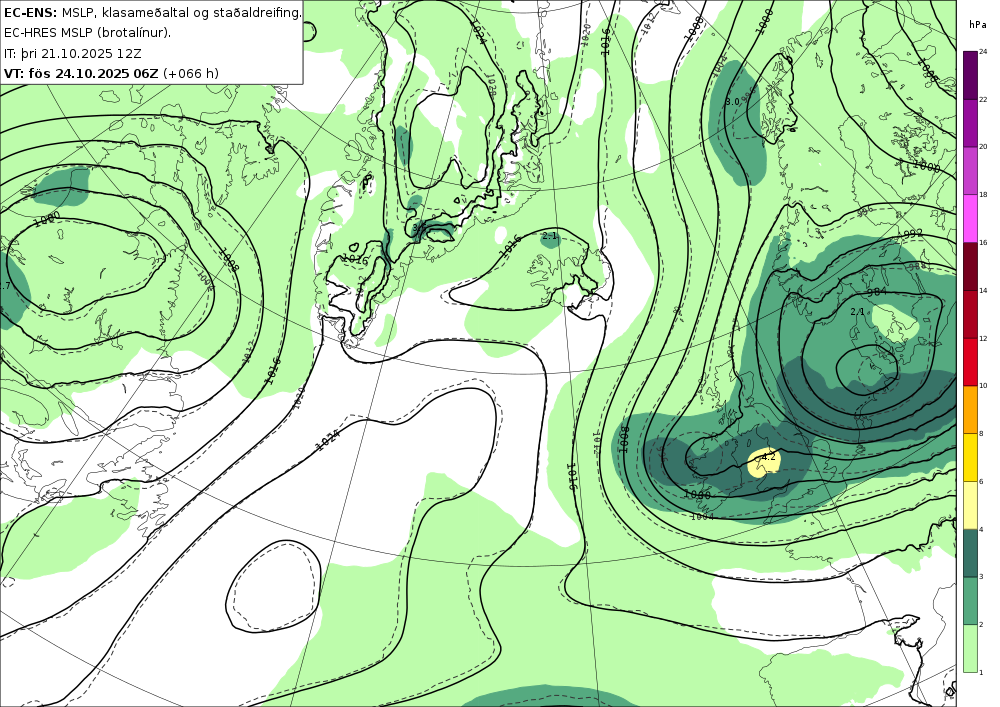This screenshot has height=707, width=1000.
Task: Click the light green 1–2 hPa legend swatch
Action: [x=971, y=648]
